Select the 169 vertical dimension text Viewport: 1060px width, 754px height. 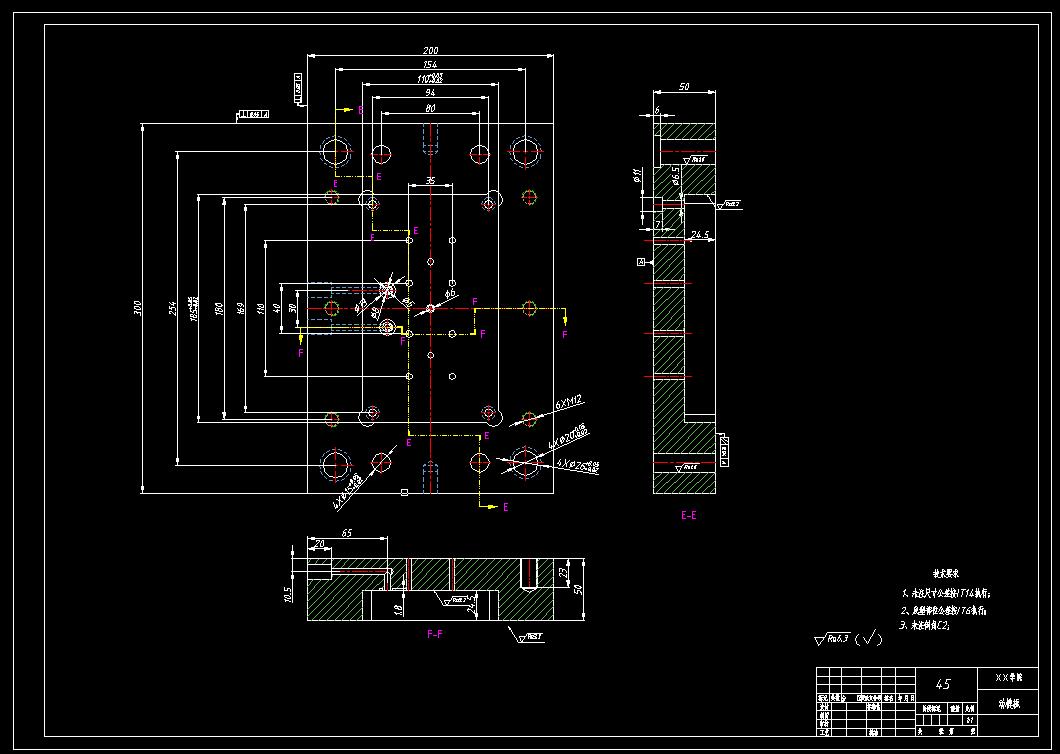pyautogui.click(x=240, y=308)
